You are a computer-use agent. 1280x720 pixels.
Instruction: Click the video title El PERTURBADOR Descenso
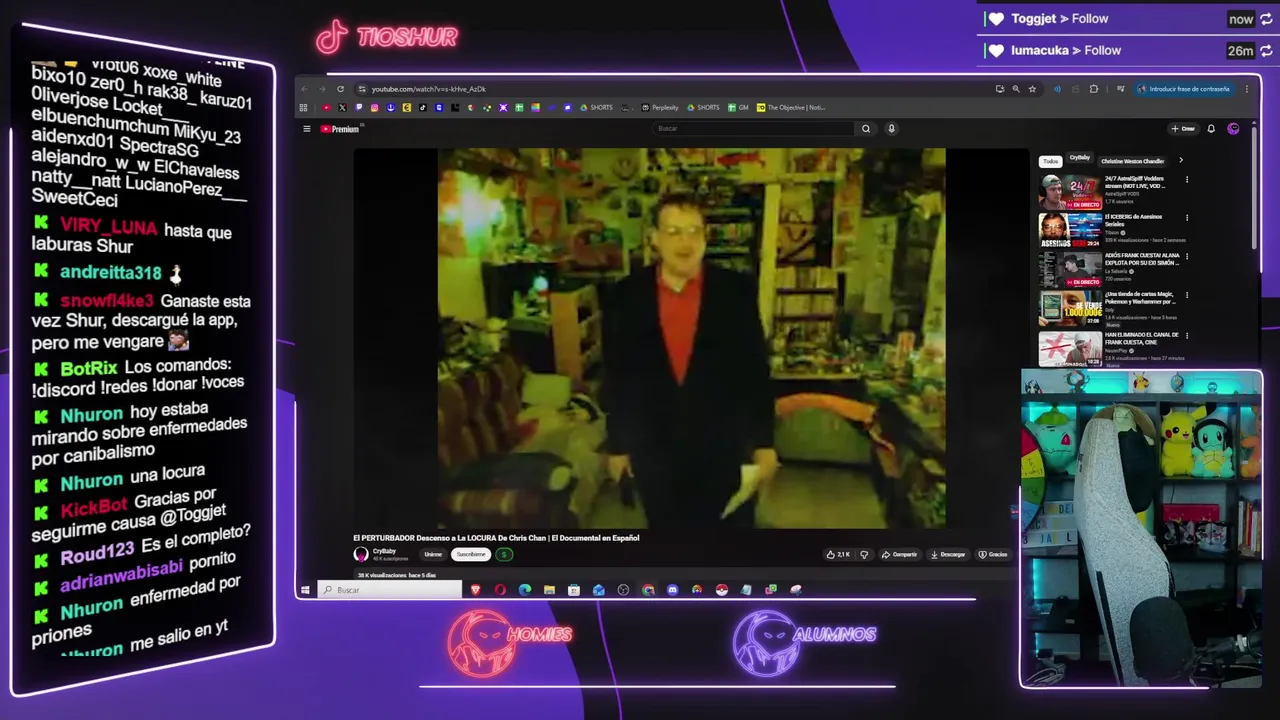click(x=496, y=538)
